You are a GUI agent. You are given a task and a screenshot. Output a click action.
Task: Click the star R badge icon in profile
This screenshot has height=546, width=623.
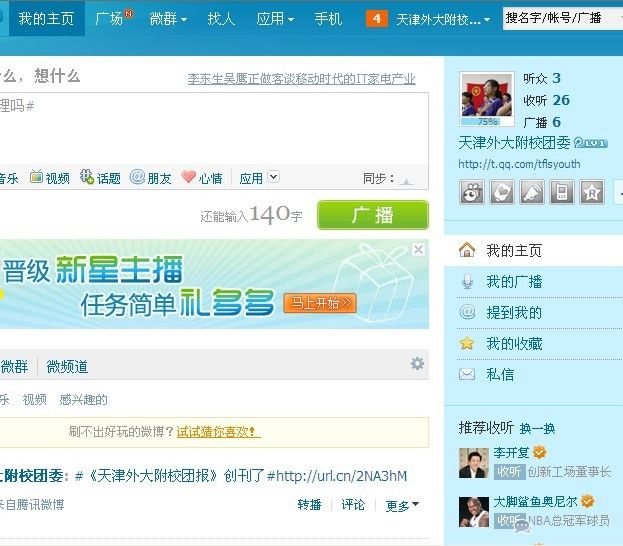592,192
